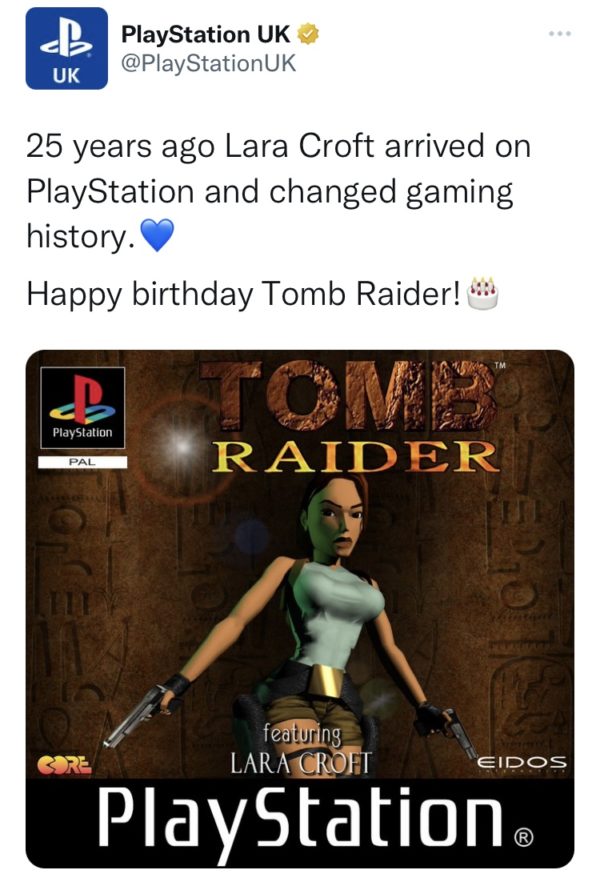Click the registered trademark symbol
The width and height of the screenshot is (600, 874).
click(x=525, y=836)
